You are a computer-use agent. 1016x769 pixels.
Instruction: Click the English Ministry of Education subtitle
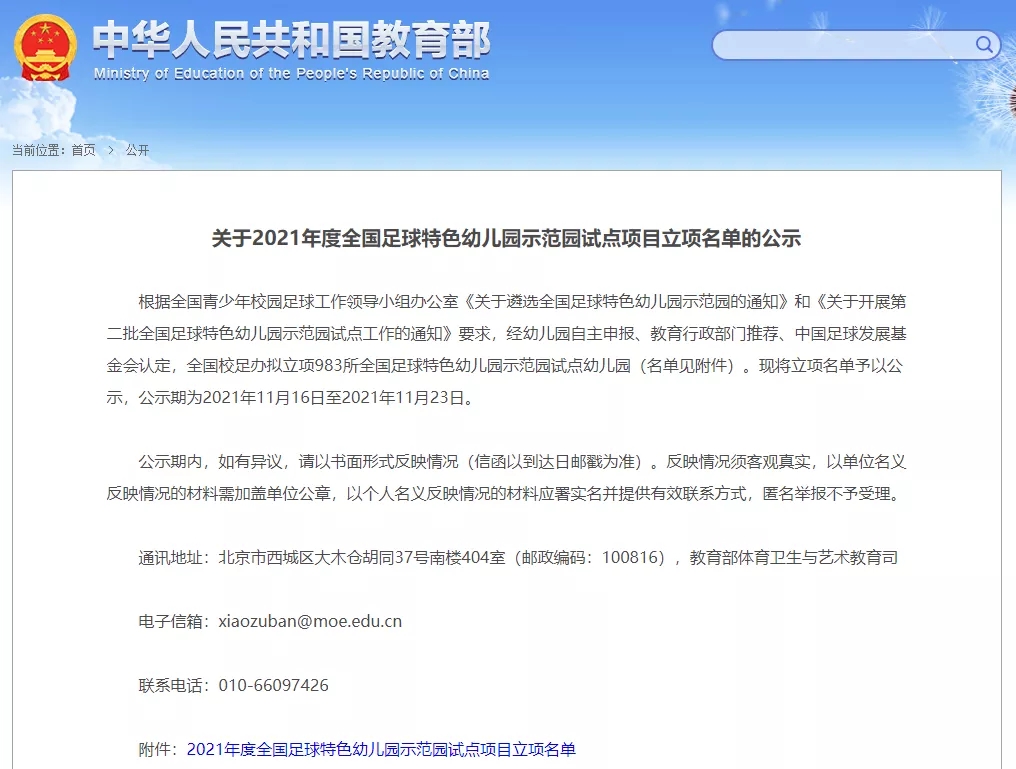(x=291, y=74)
